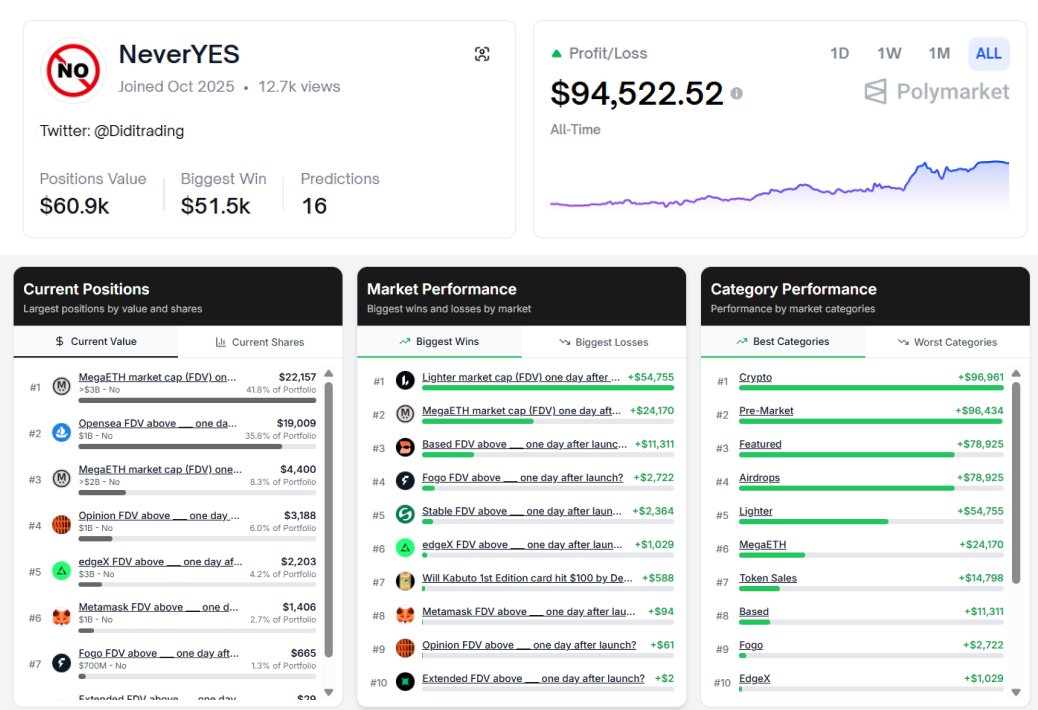Click the Opensea icon in position #2
Screen dimensions: 1038x710
tap(62, 432)
